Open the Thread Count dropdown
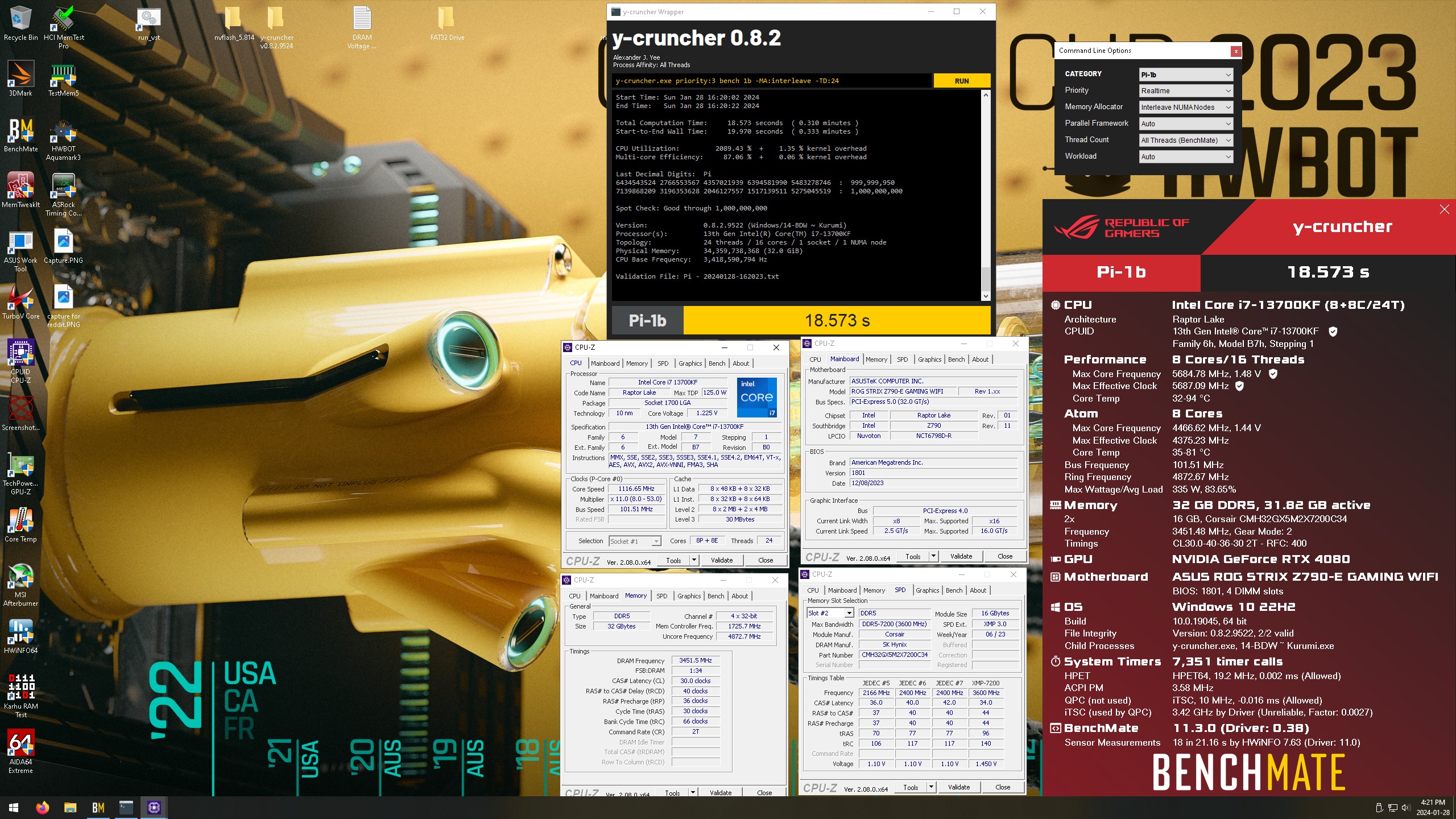This screenshot has width=1456, height=819. (x=1186, y=140)
